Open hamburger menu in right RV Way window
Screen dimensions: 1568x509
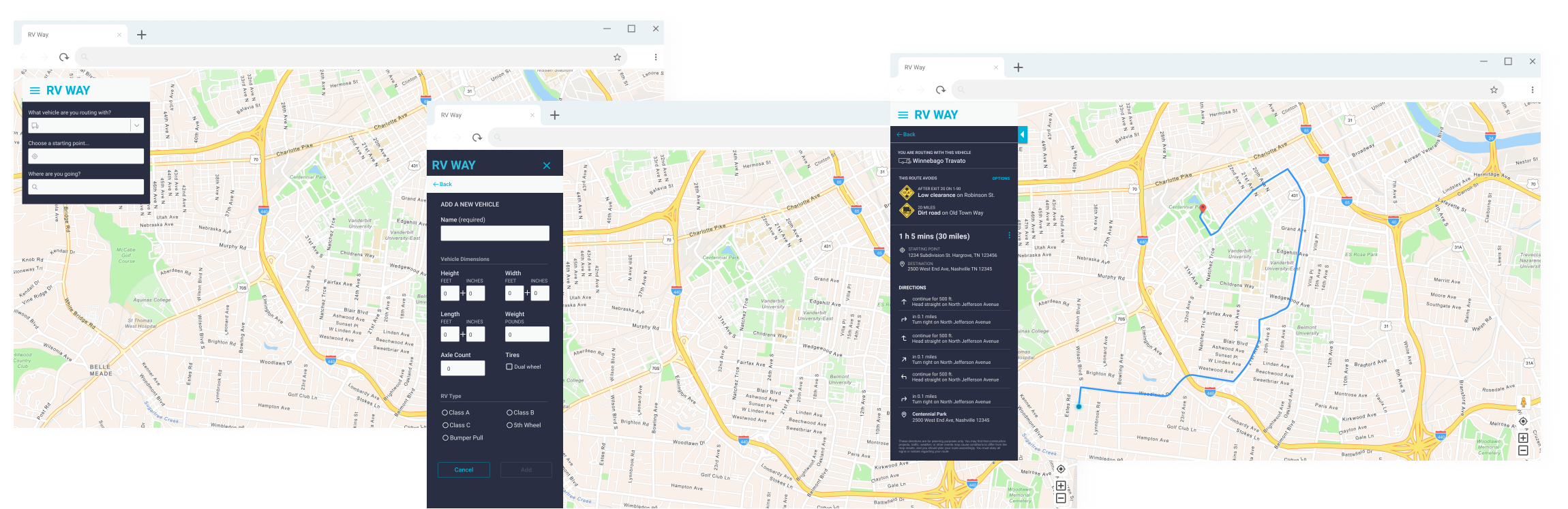point(903,115)
